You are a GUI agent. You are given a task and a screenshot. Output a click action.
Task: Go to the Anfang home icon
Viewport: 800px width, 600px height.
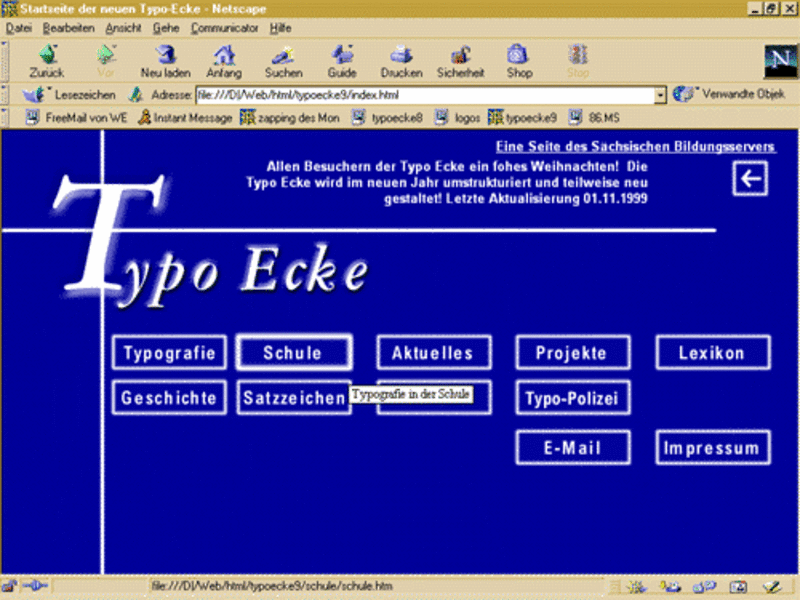tap(224, 54)
